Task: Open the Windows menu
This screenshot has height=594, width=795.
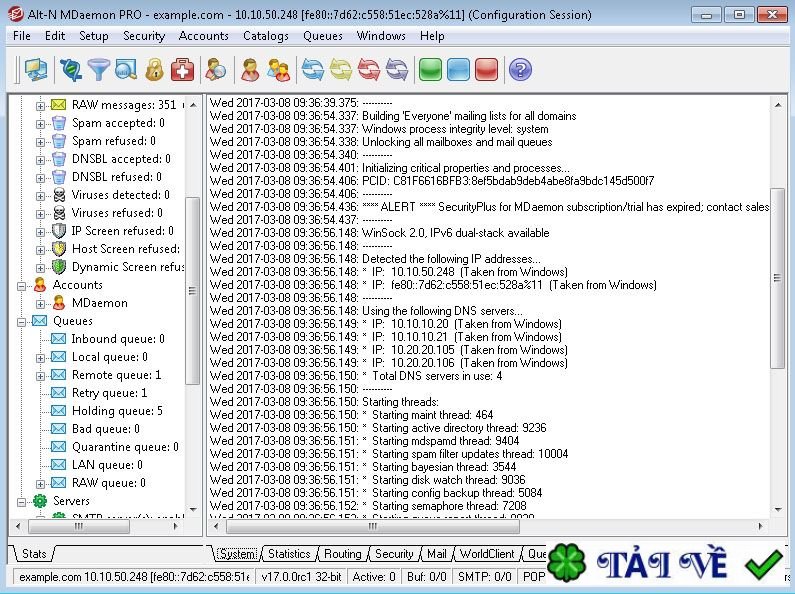Action: [381, 36]
